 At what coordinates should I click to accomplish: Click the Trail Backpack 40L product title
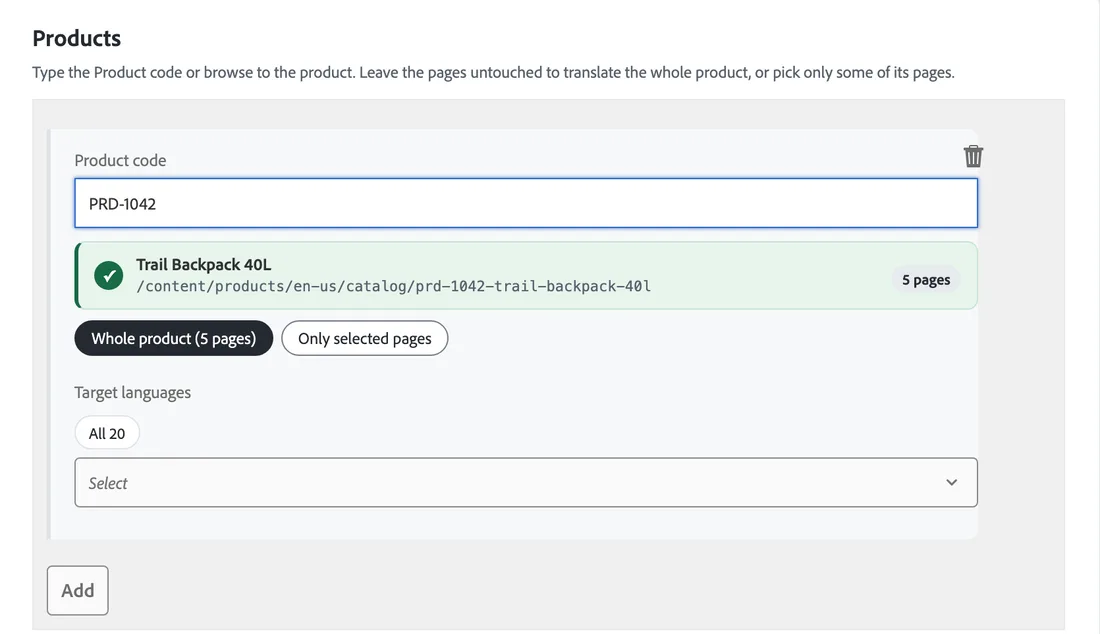click(203, 264)
